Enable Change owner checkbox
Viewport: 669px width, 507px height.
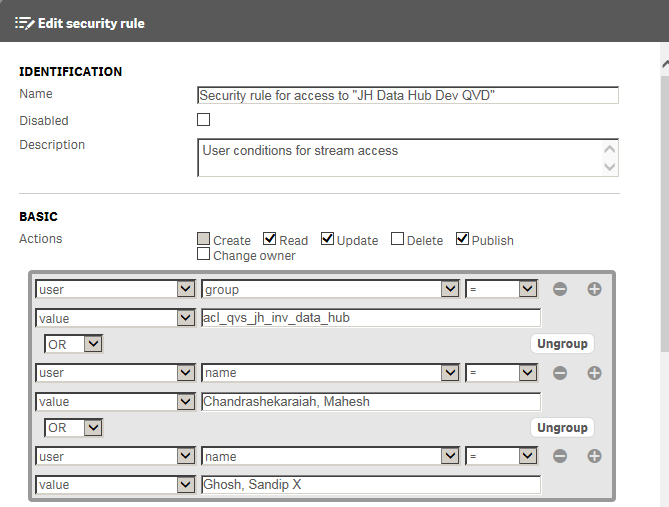(204, 254)
